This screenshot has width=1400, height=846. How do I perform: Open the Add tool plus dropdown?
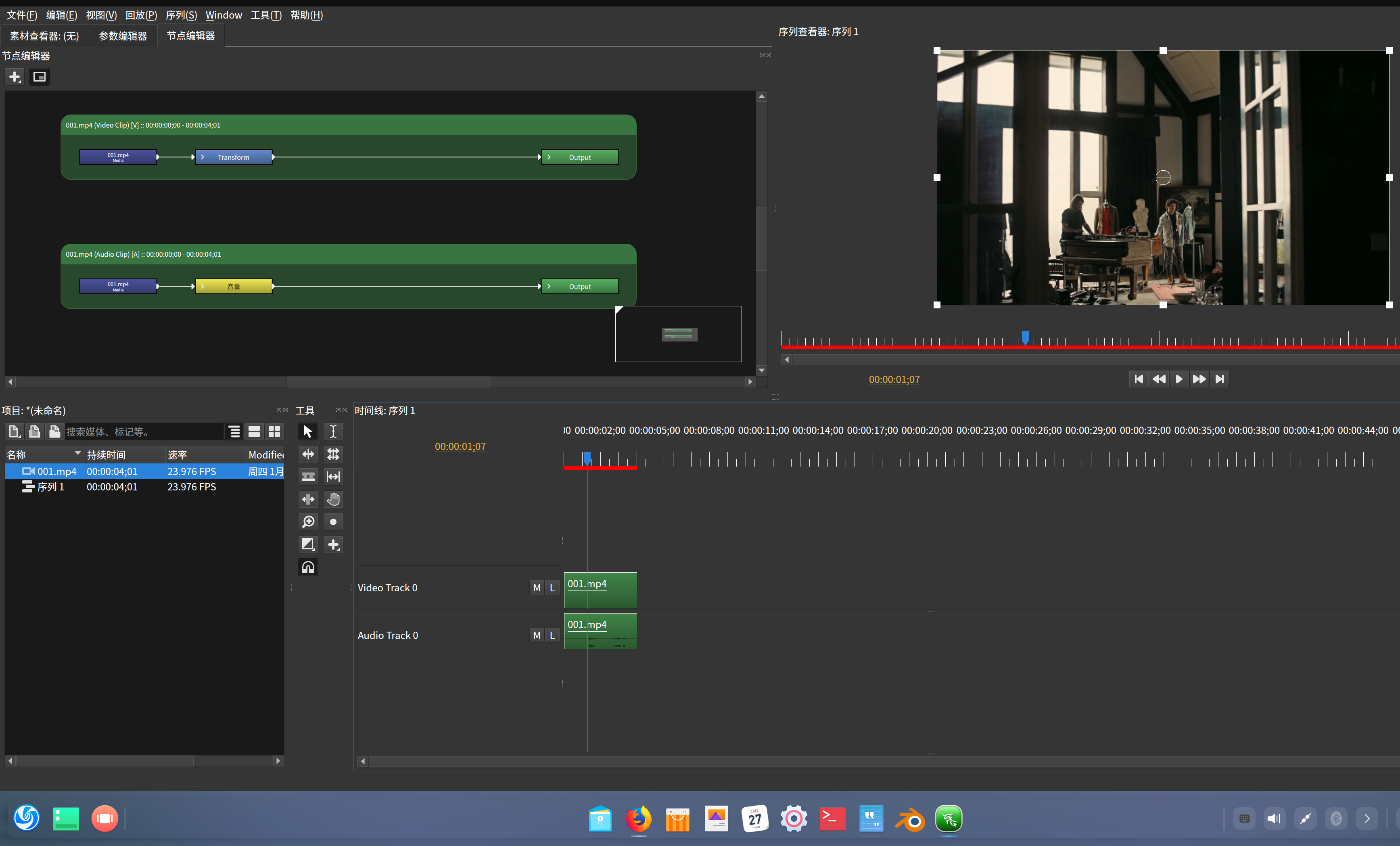tap(333, 544)
